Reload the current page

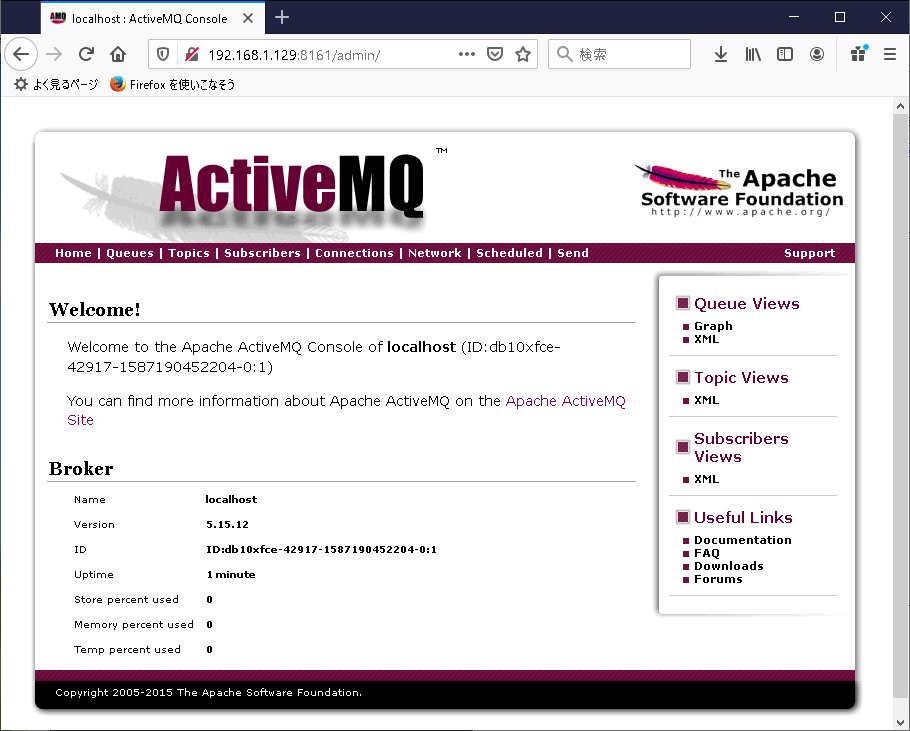(86, 54)
